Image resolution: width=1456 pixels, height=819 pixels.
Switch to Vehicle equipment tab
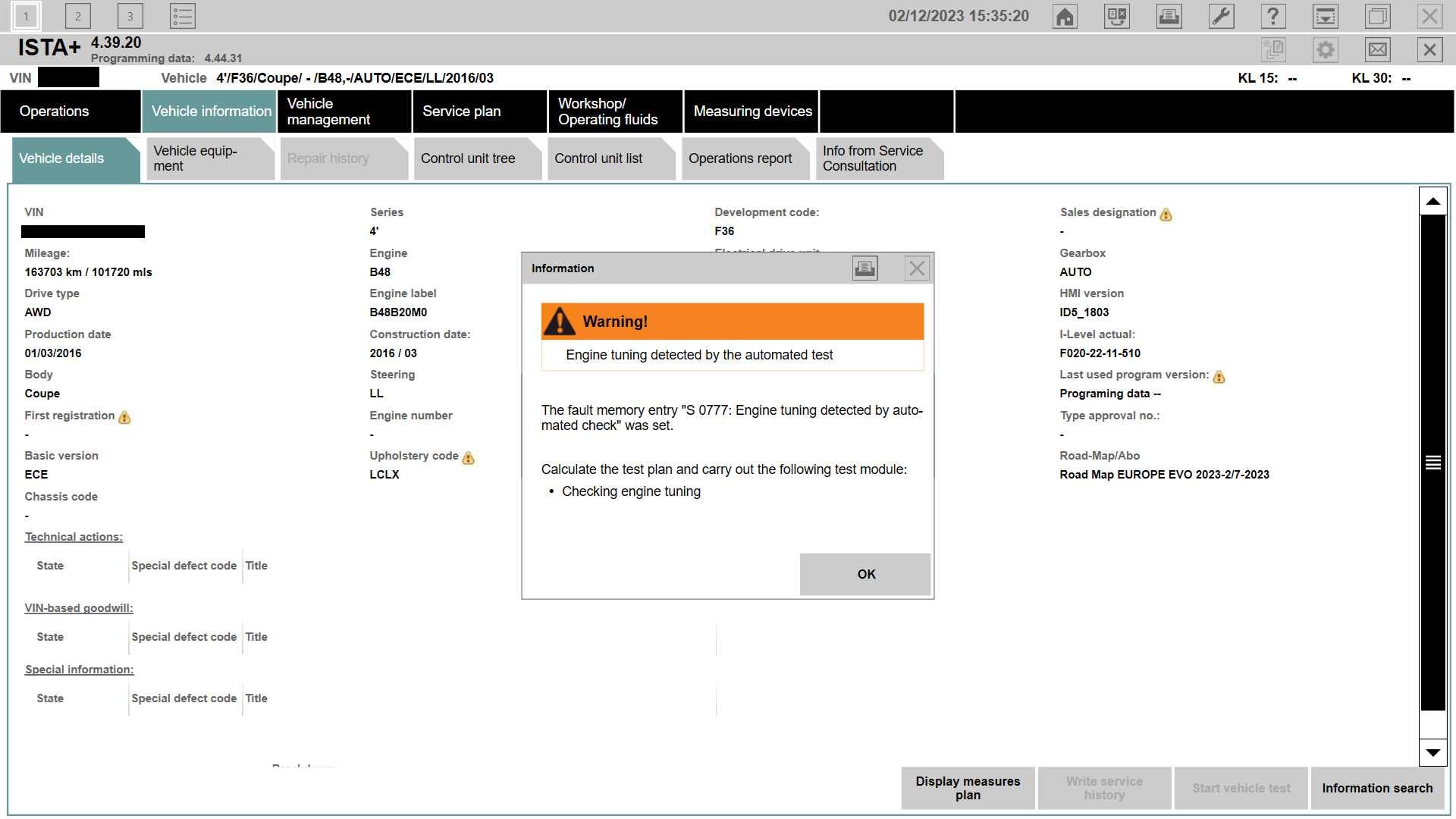pyautogui.click(x=210, y=158)
